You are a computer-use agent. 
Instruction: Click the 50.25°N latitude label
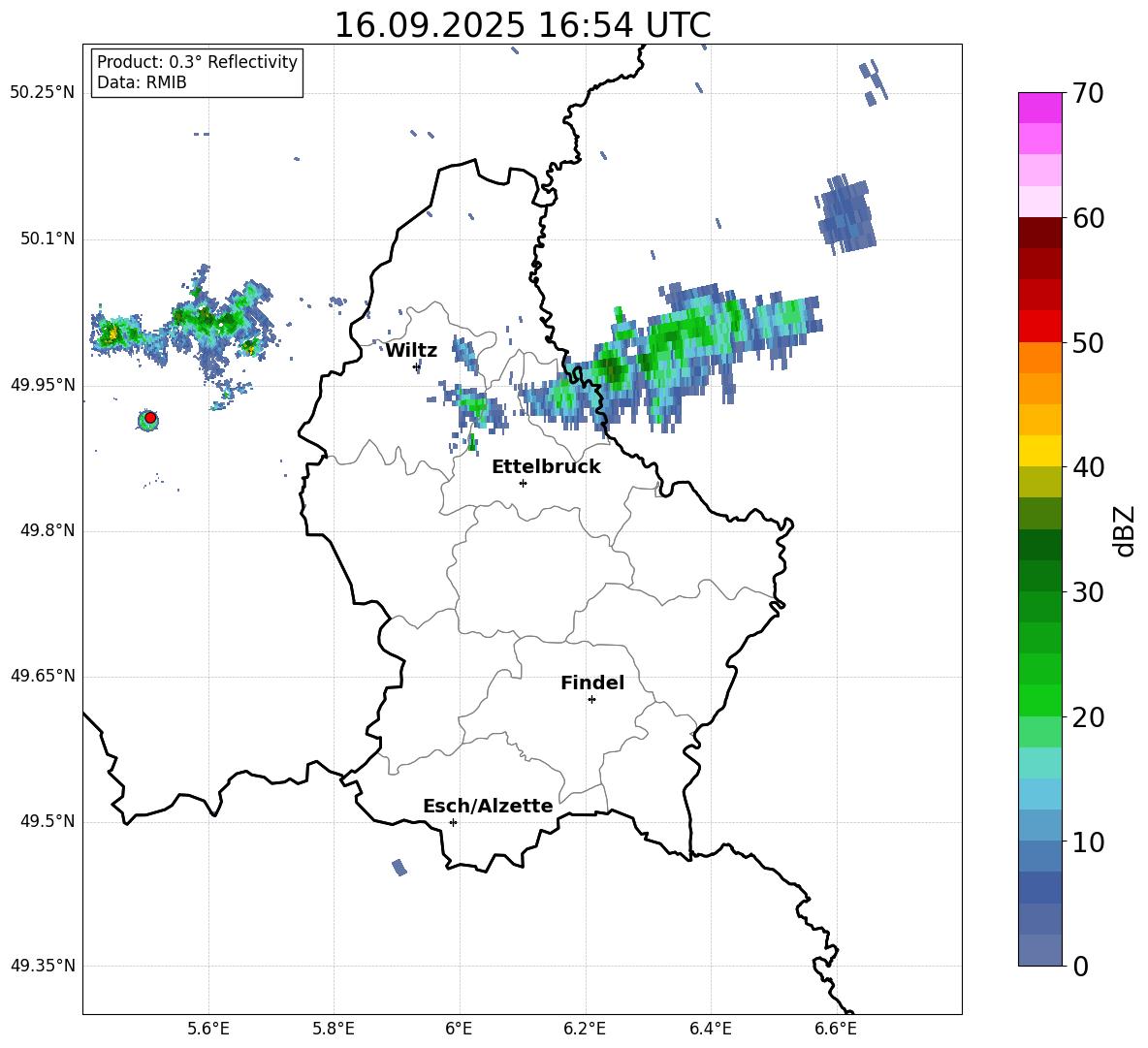[43, 93]
